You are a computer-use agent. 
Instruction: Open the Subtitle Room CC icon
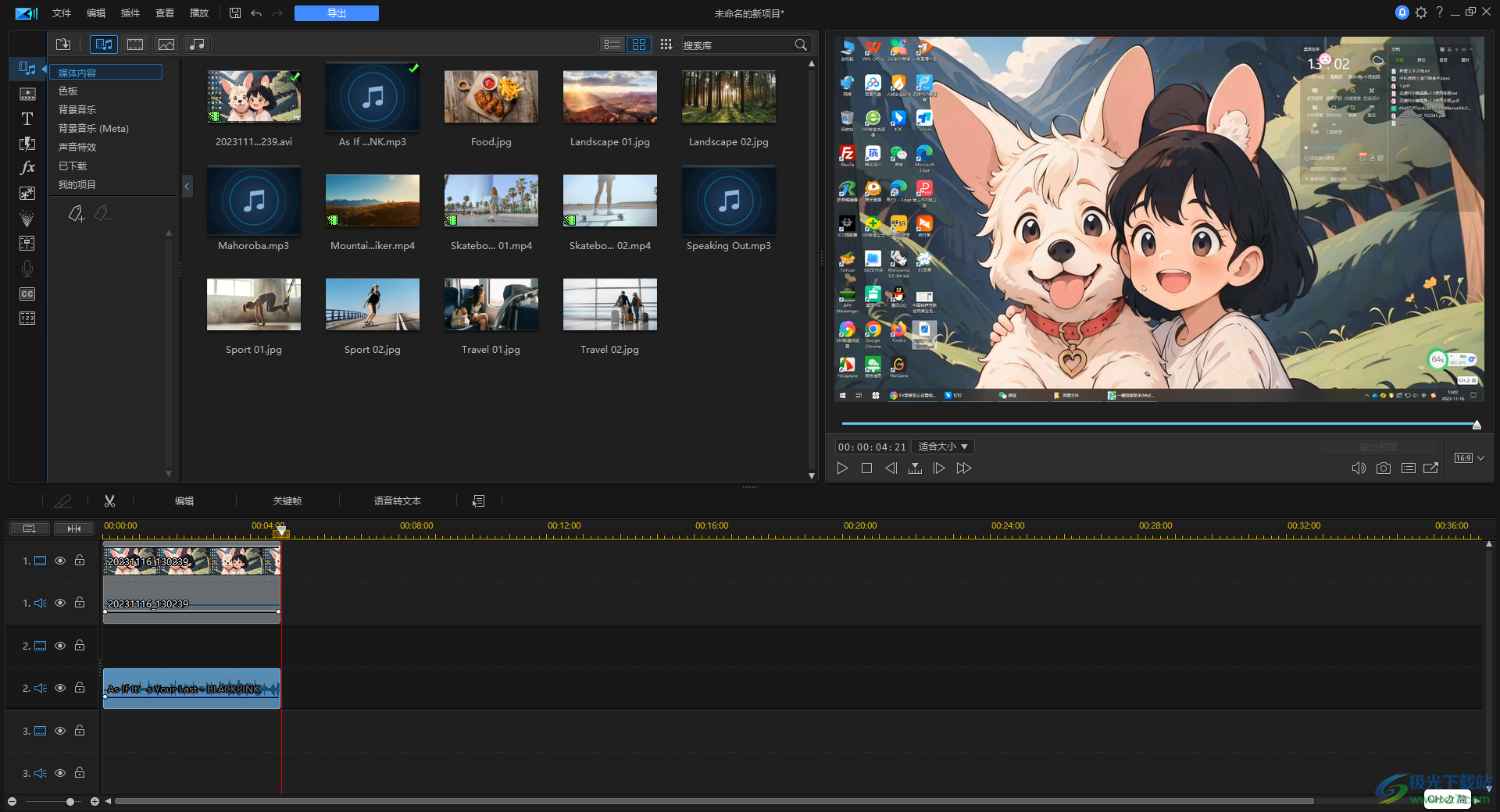27,294
